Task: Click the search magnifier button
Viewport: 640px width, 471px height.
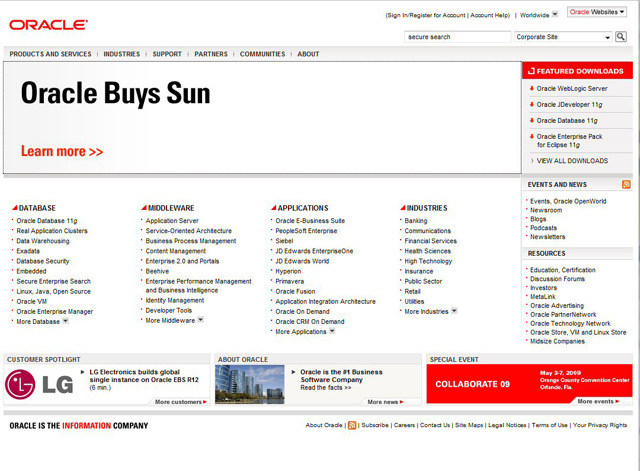Action: 621,37
